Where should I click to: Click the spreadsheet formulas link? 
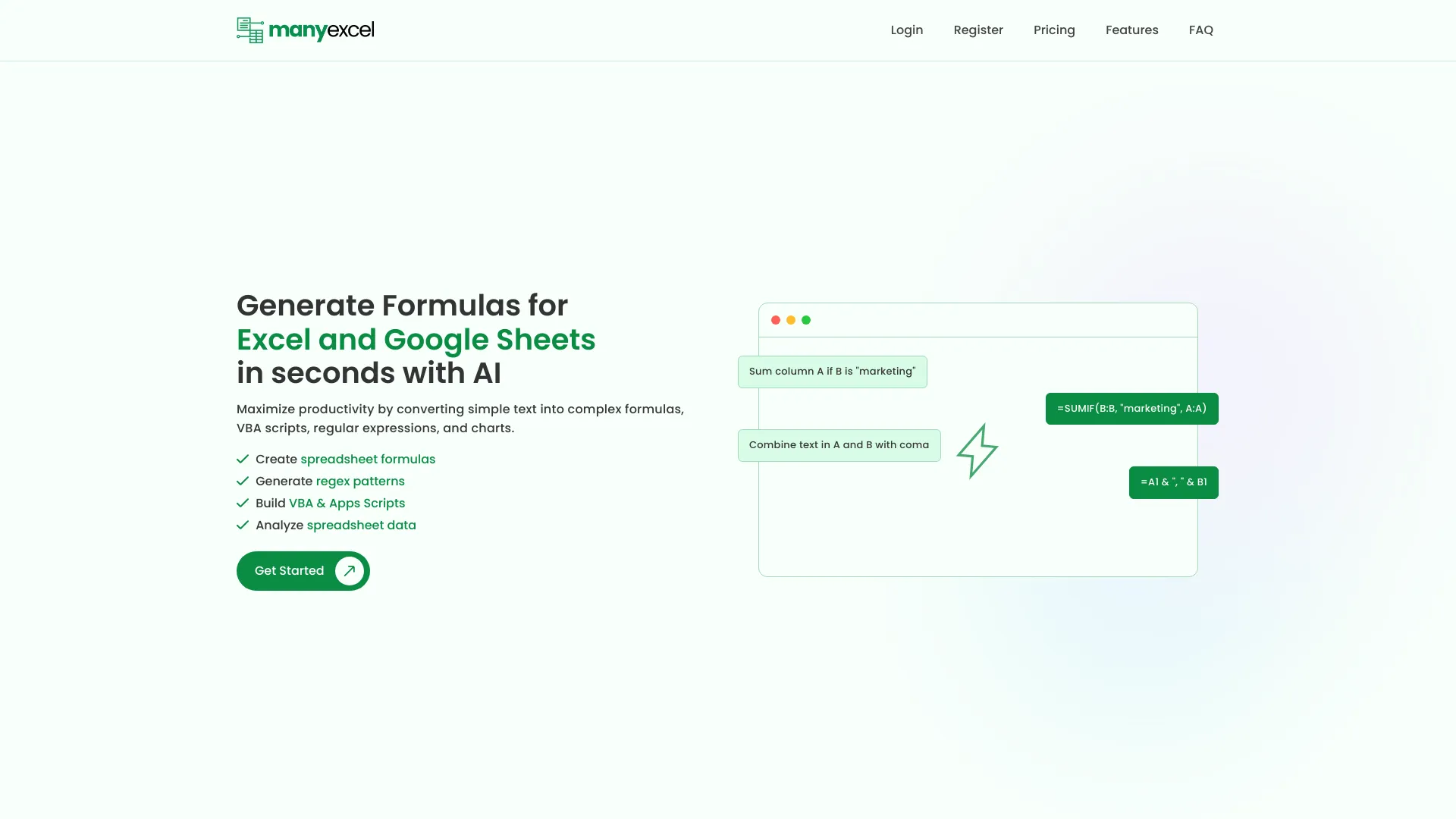[368, 458]
